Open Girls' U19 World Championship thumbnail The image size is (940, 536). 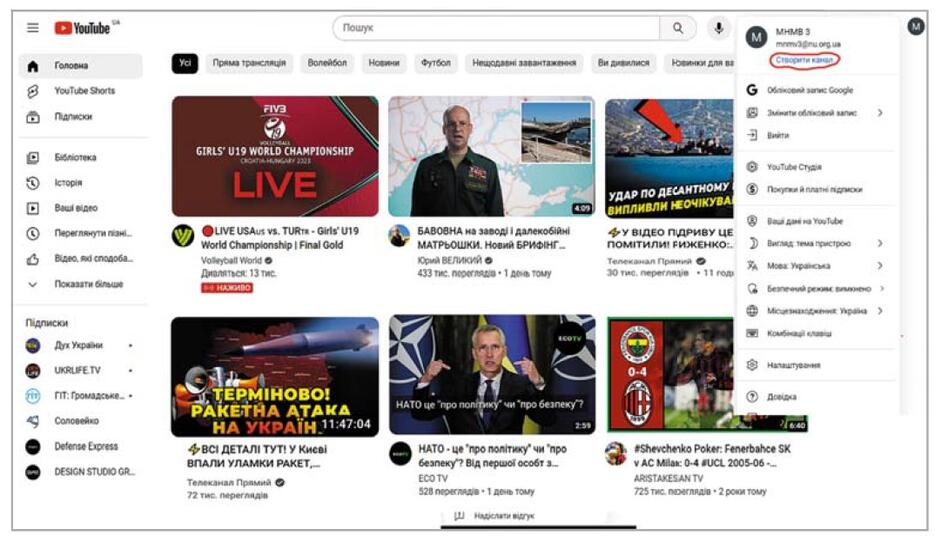(275, 156)
